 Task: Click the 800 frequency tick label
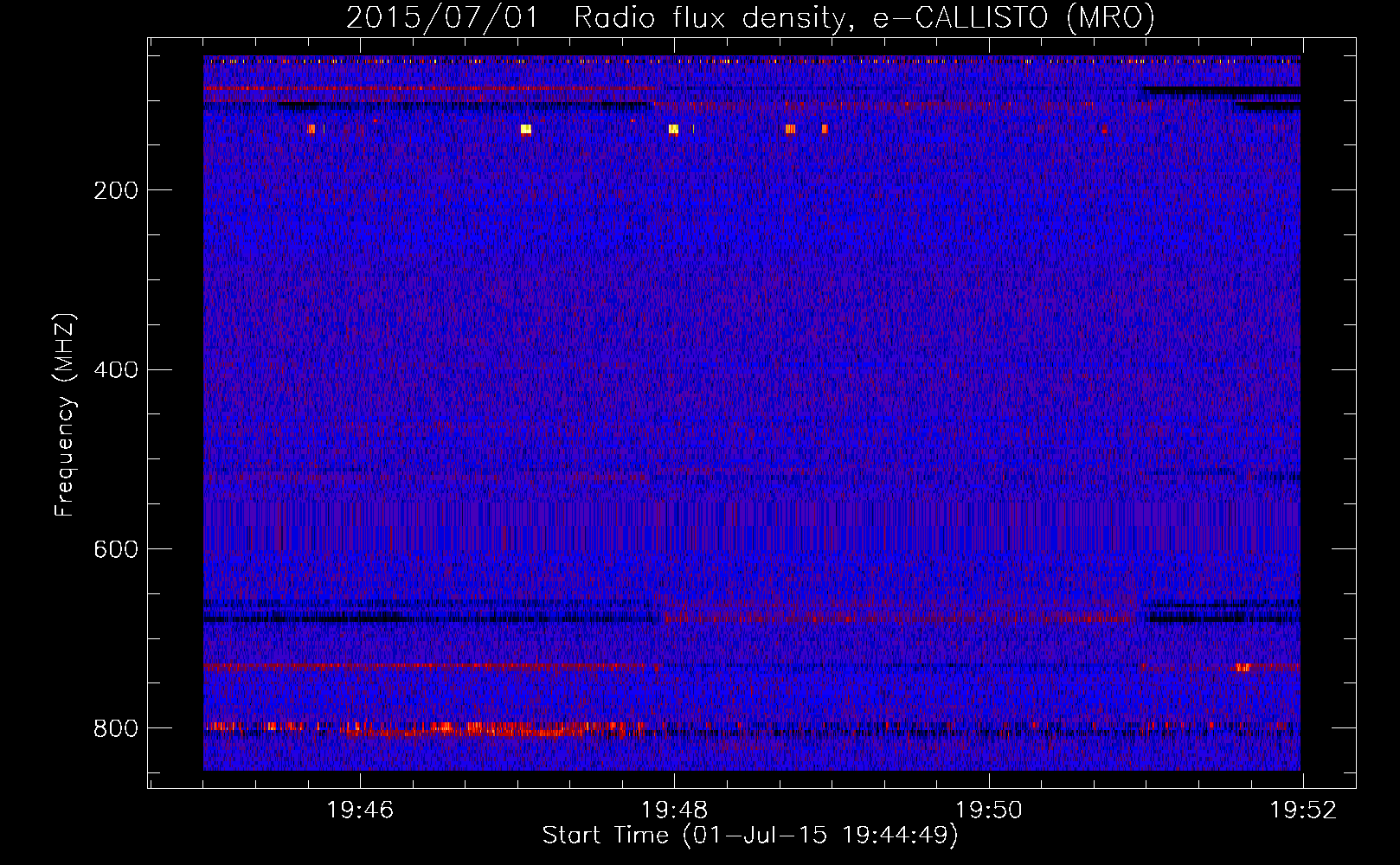(x=115, y=728)
